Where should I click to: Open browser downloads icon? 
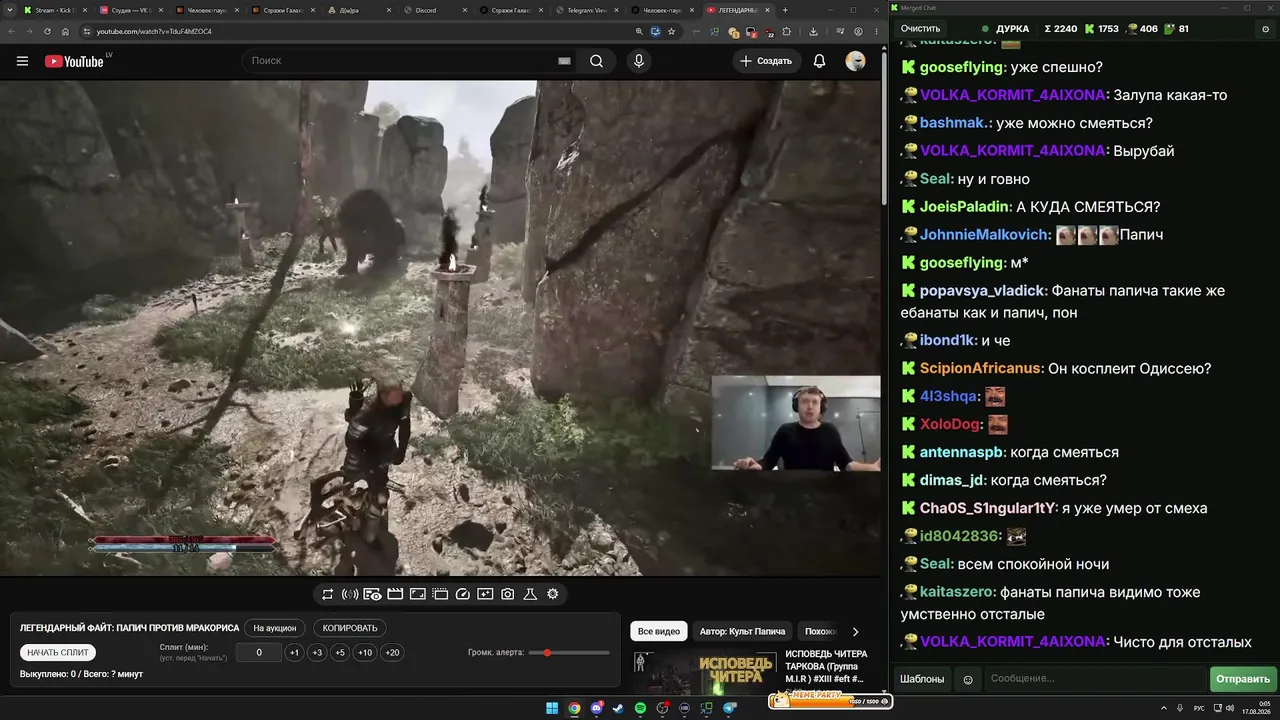(814, 31)
